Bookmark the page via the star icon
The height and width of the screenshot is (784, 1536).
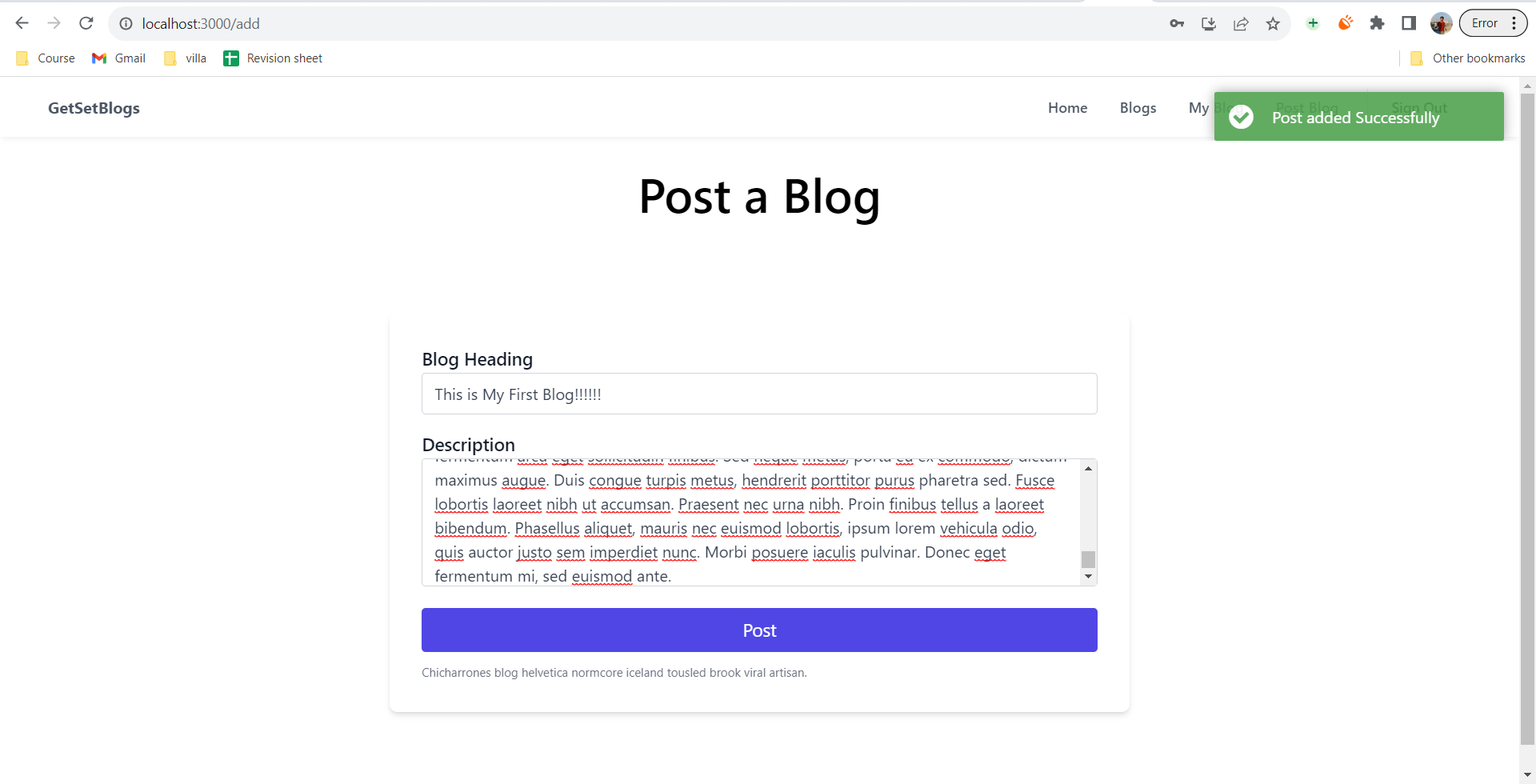pos(1273,23)
